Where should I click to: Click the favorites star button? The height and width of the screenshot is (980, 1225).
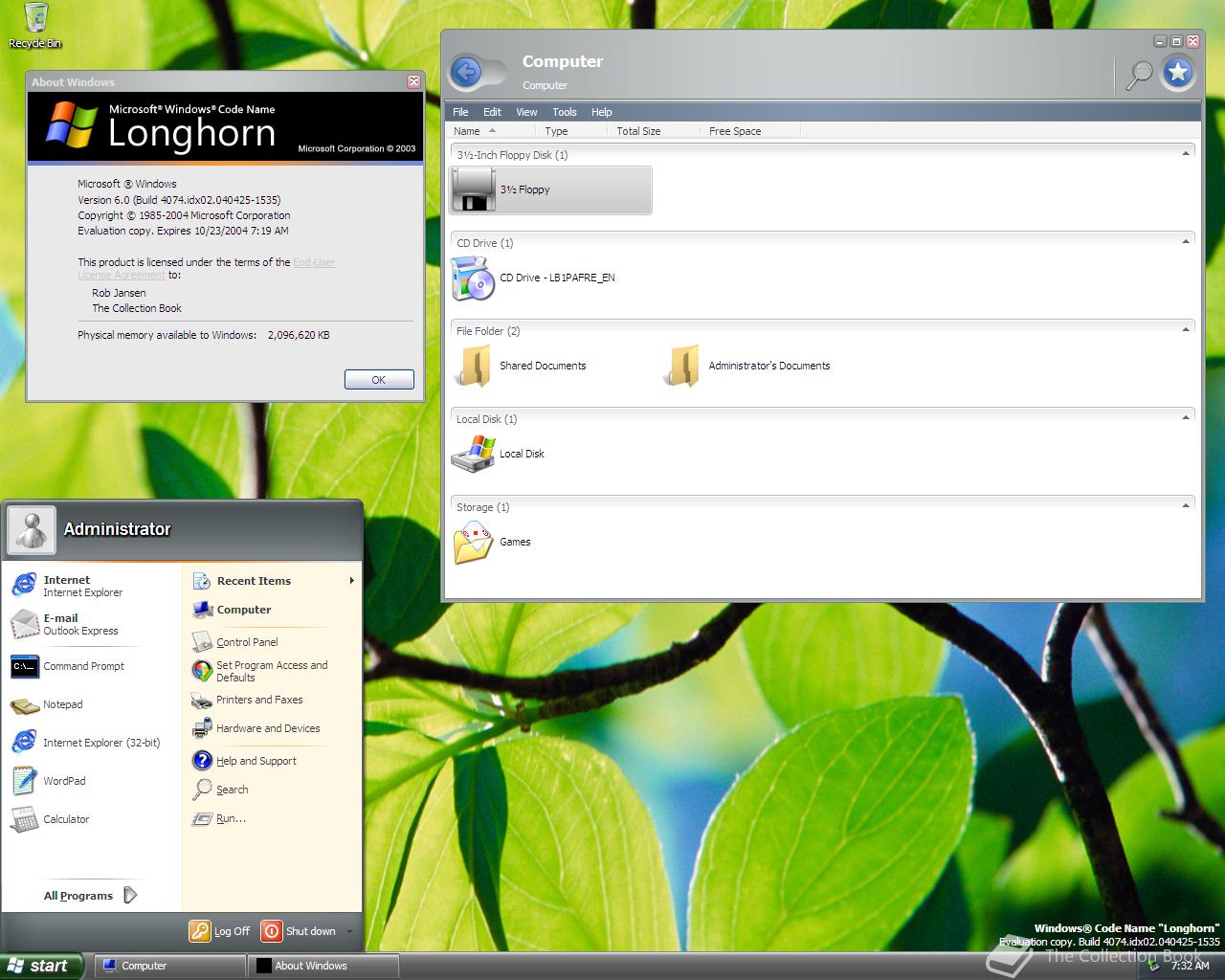click(x=1178, y=71)
